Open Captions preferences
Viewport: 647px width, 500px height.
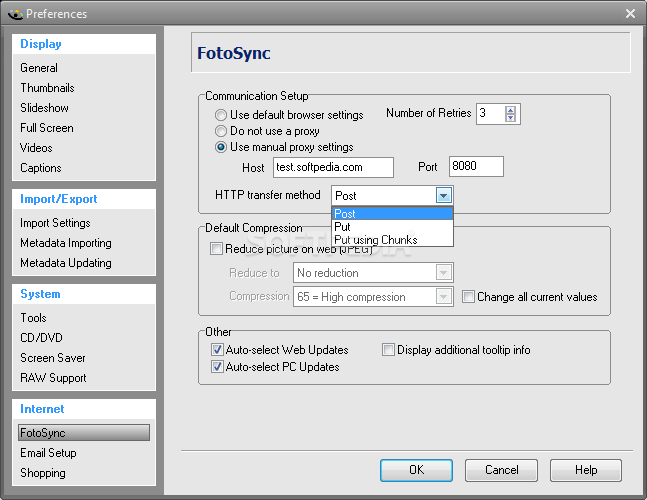click(x=41, y=168)
